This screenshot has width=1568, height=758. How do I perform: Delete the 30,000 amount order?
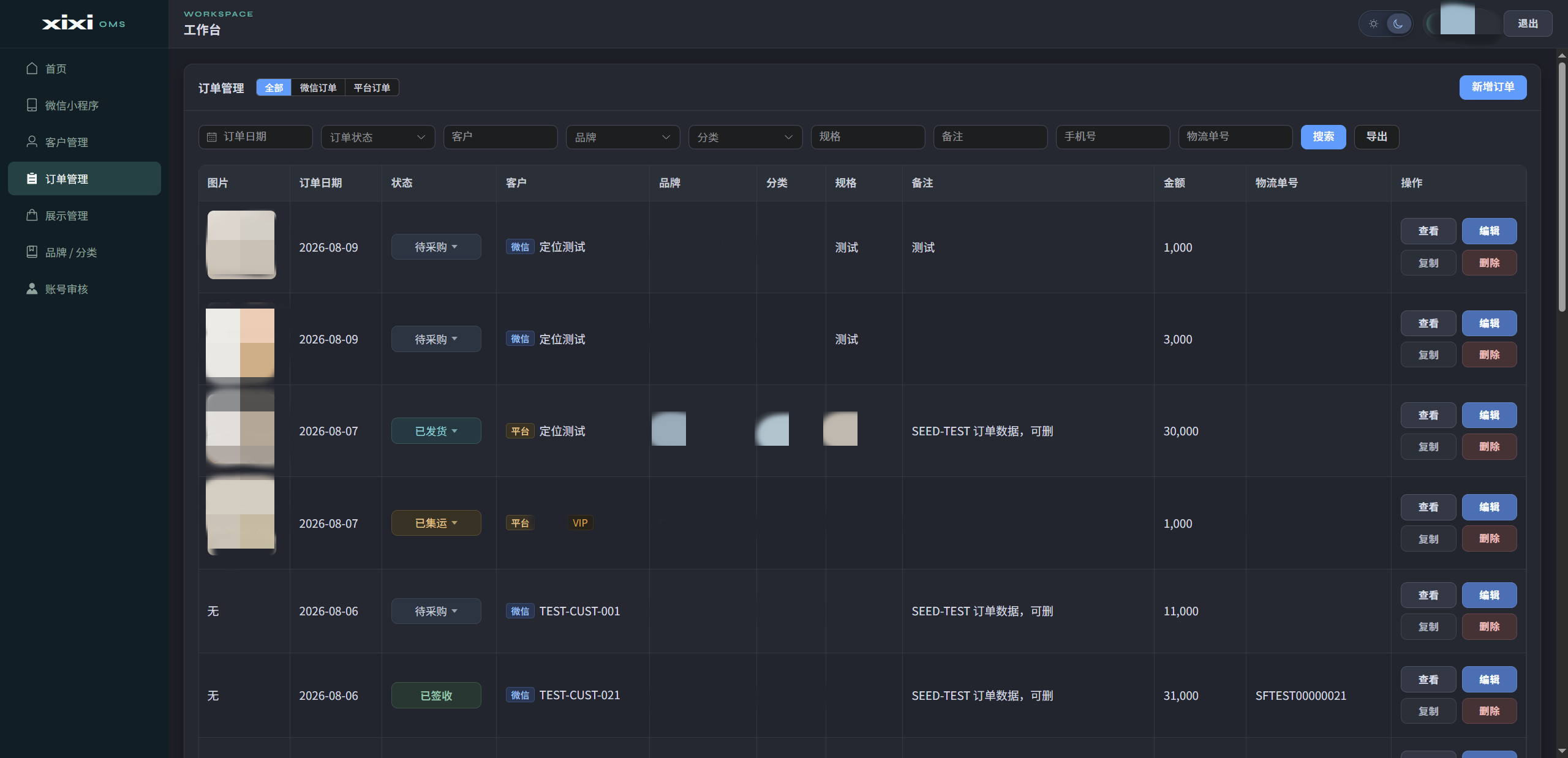click(1489, 446)
